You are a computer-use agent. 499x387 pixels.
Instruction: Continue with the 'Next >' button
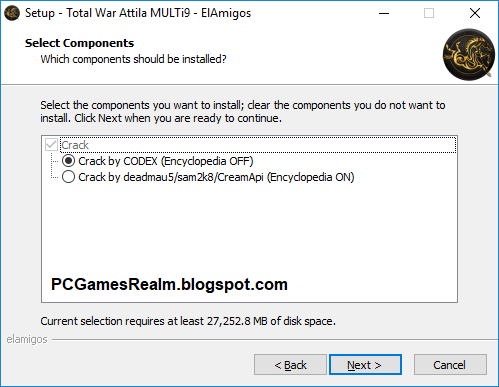(x=365, y=365)
